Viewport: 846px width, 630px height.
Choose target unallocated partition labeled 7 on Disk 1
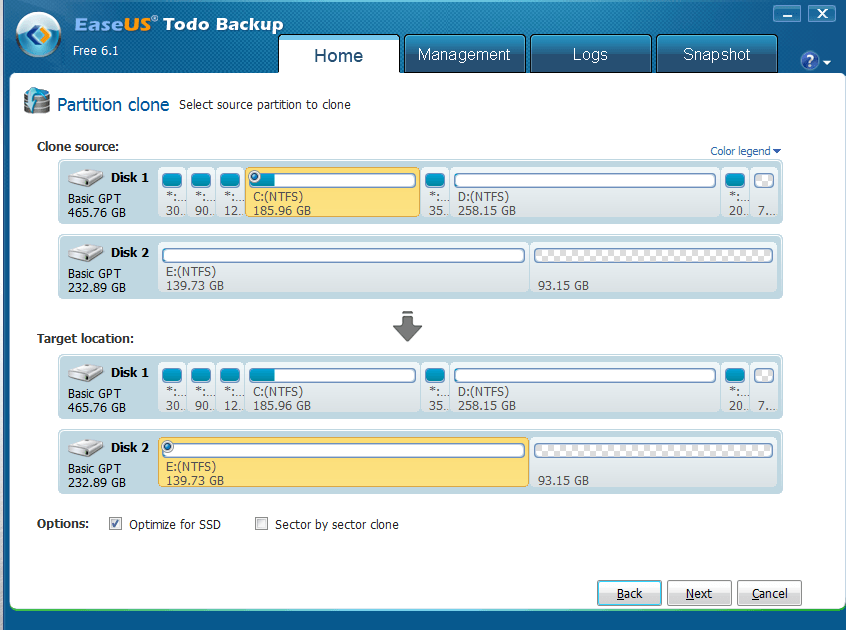click(765, 388)
